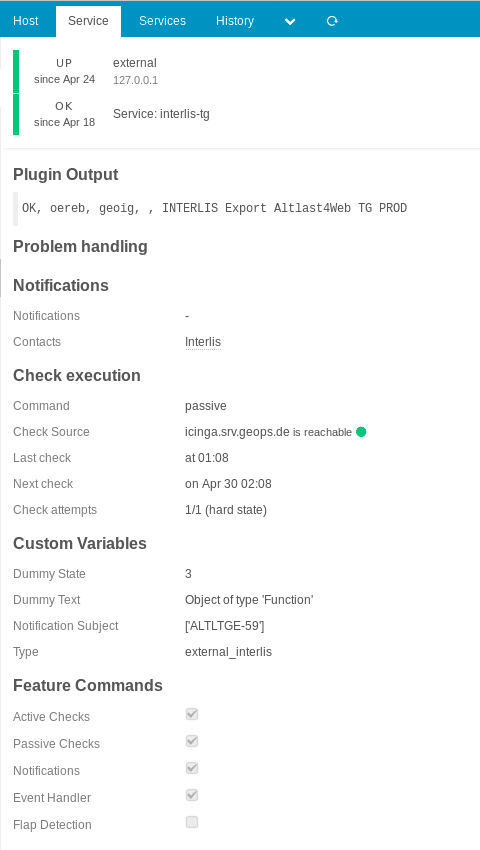This screenshot has width=480, height=850.
Task: Click the green UP state bar
Action: click(16, 71)
